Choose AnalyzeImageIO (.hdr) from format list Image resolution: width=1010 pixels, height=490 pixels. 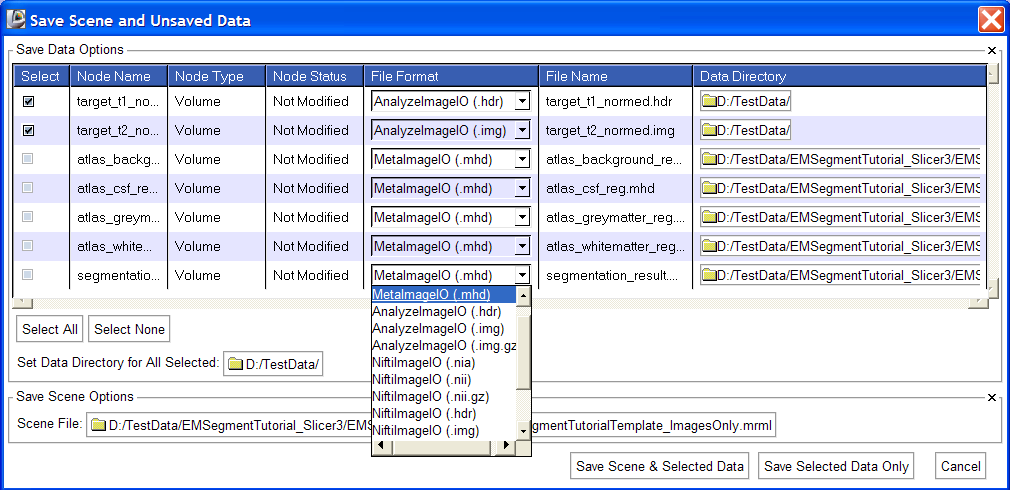[x=436, y=311]
